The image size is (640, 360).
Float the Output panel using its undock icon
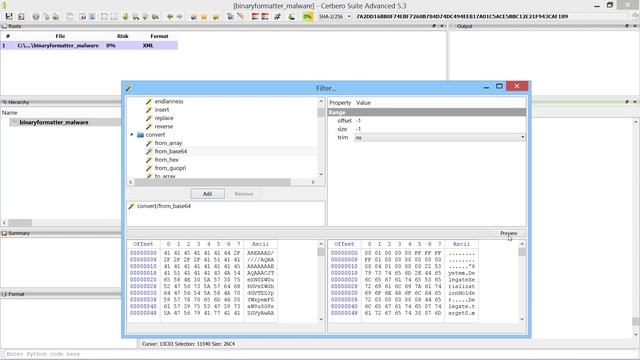(627, 26)
